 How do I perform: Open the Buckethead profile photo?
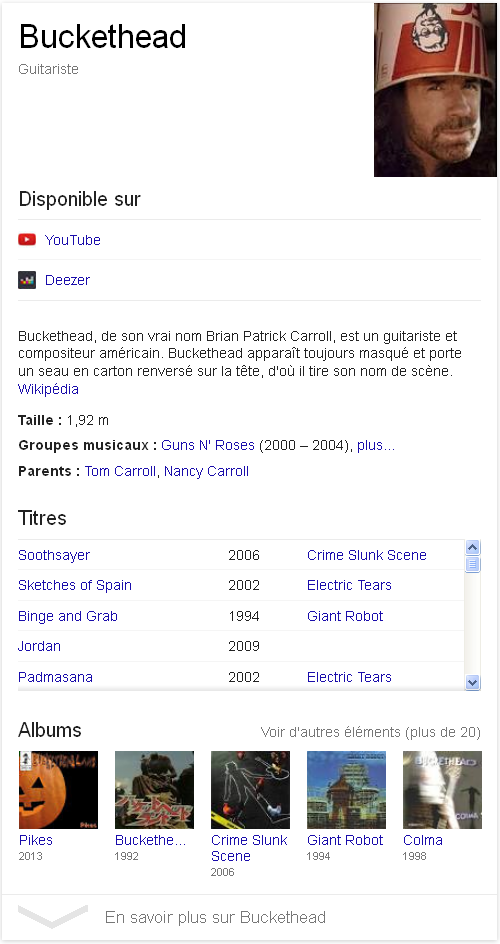pyautogui.click(x=435, y=90)
